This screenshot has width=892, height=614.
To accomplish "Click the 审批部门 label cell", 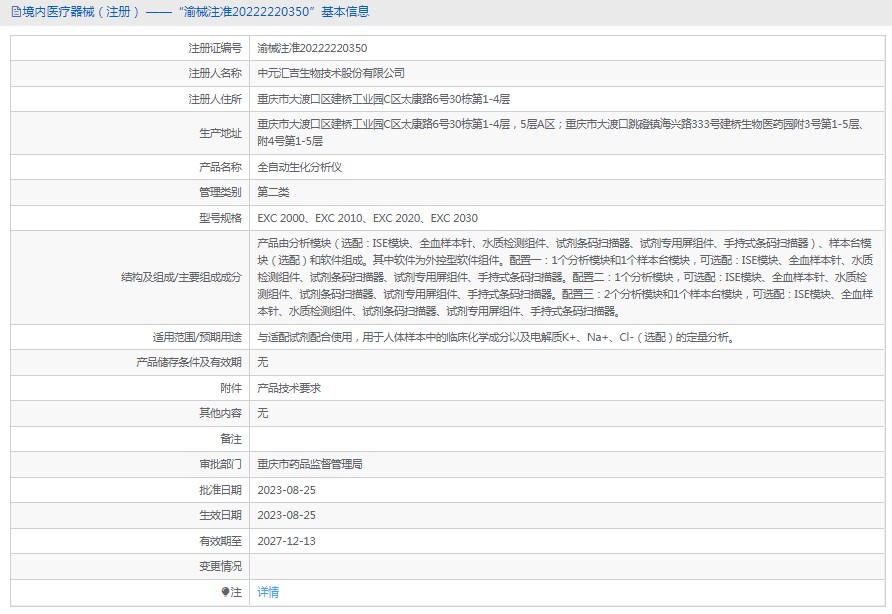I will point(130,464).
